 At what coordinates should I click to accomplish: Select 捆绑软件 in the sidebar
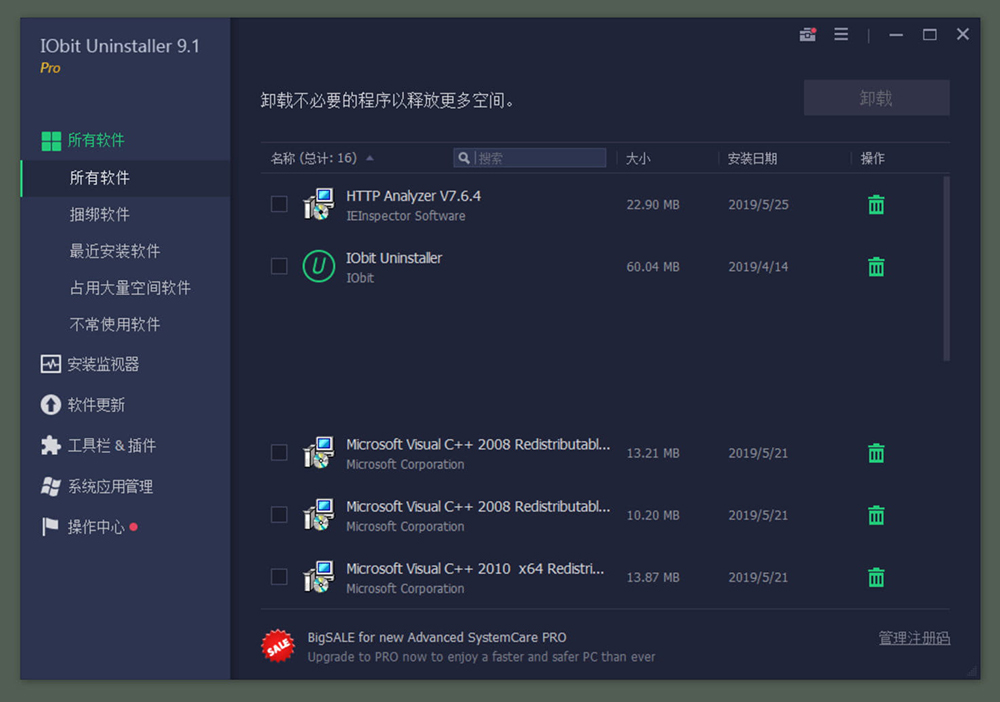[100, 214]
